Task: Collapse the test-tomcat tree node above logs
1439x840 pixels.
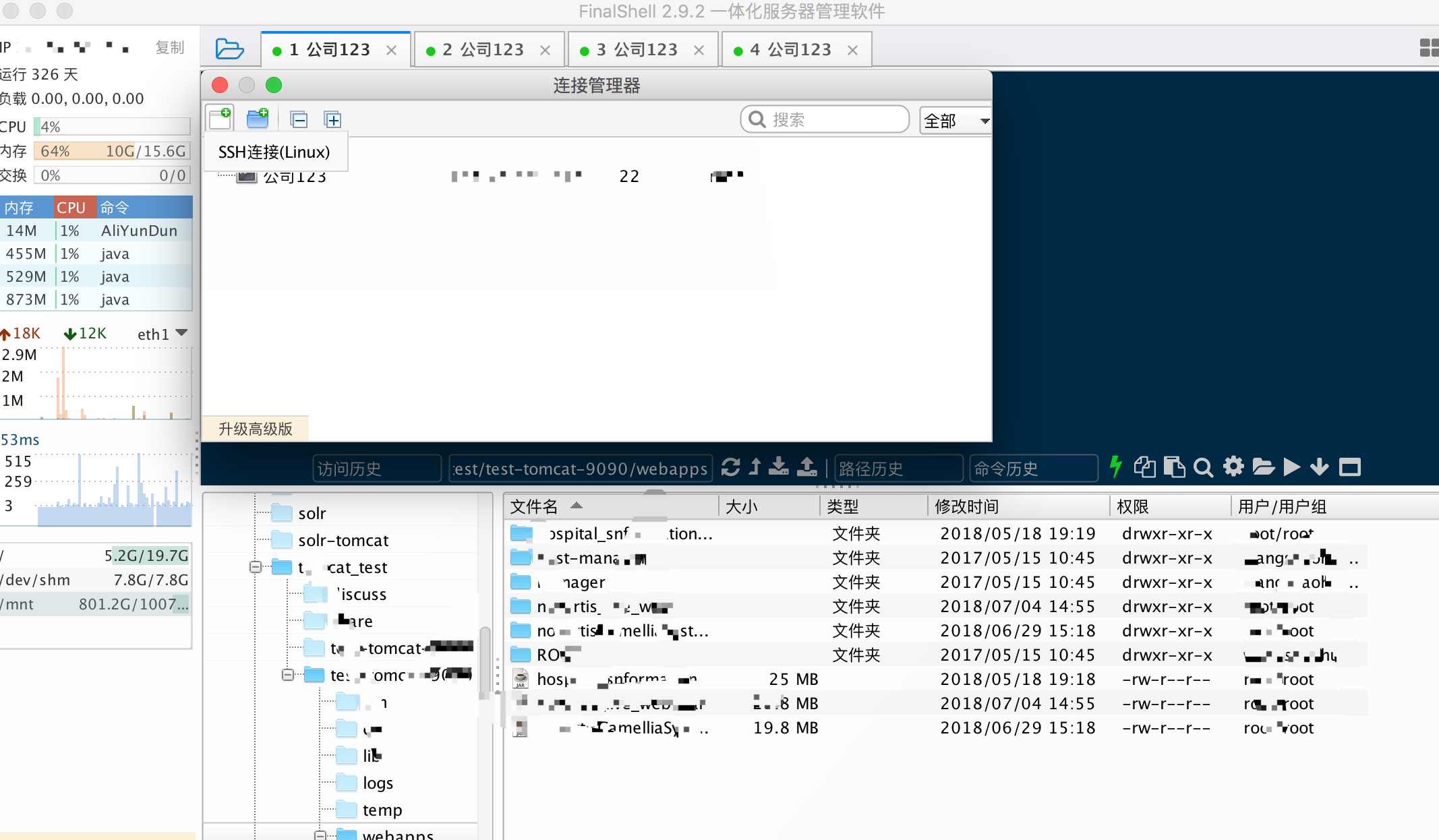Action: pyautogui.click(x=288, y=675)
